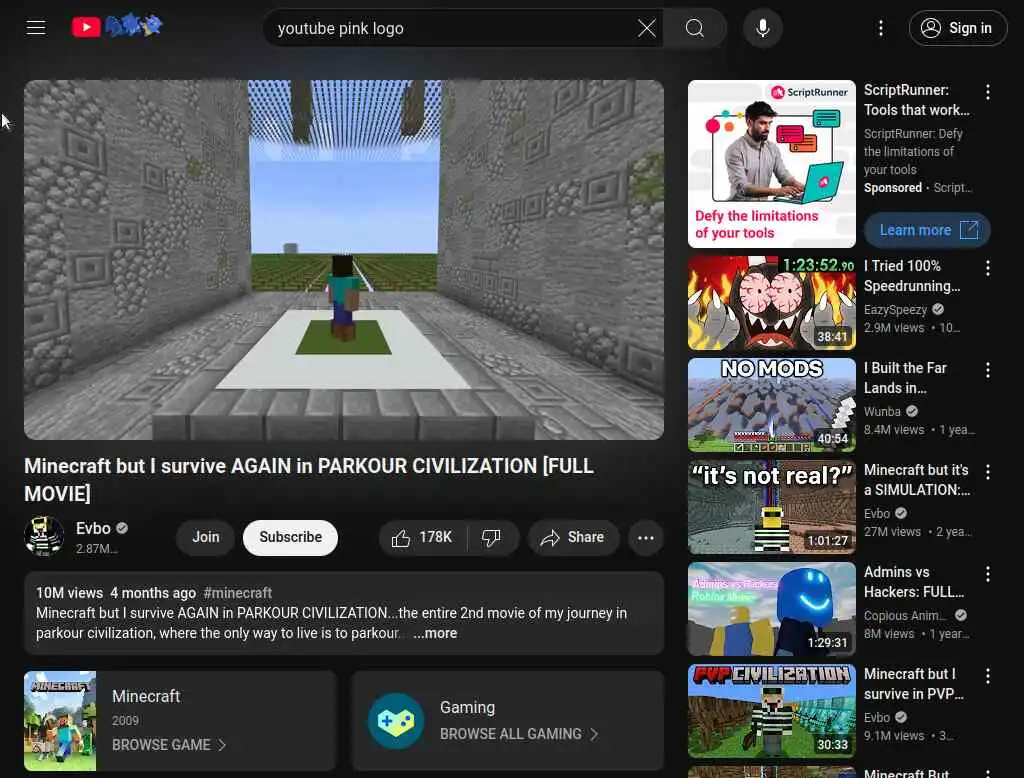Click BROWSE ALL GAMING link

pyautogui.click(x=519, y=734)
